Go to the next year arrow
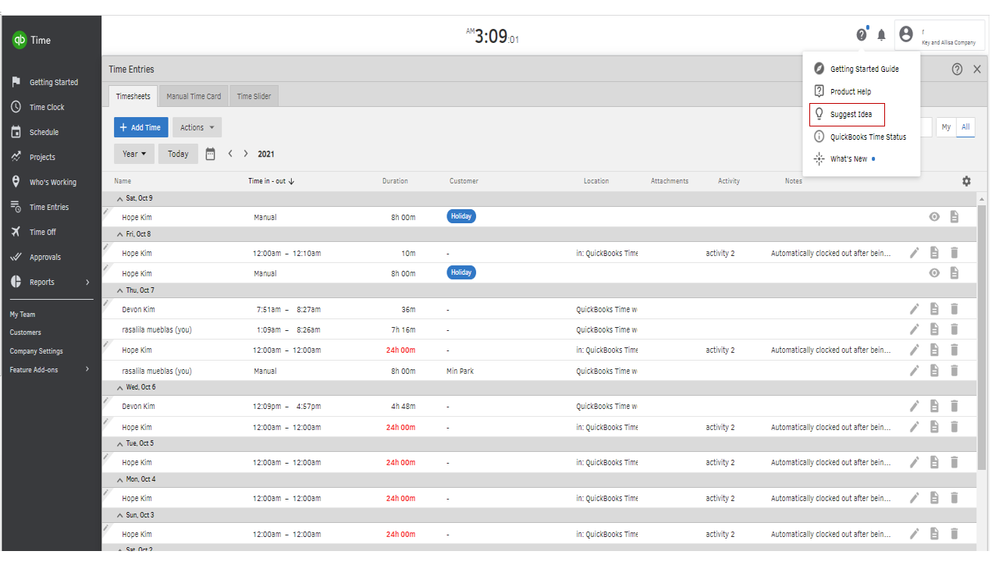The image size is (999, 562). pyautogui.click(x=245, y=154)
